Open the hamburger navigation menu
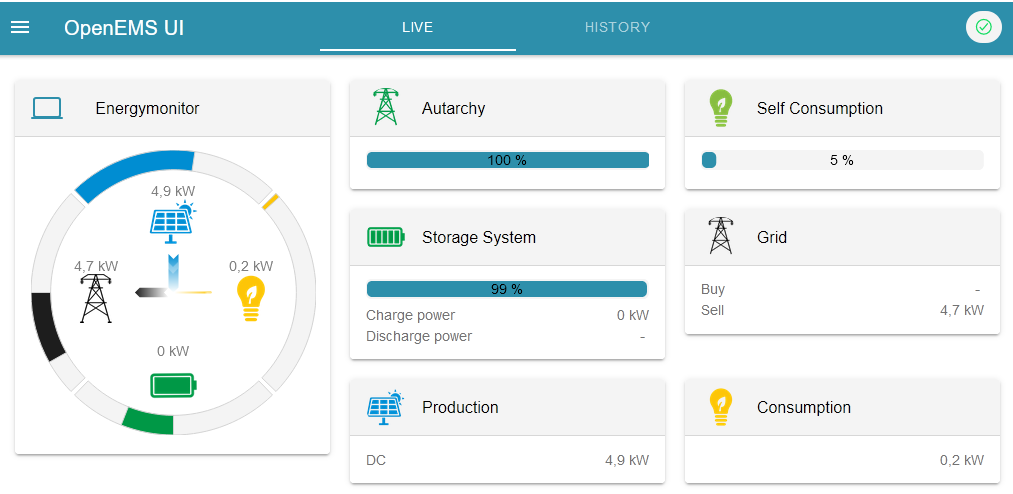Screen dimensions: 1013x494 click(x=20, y=27)
